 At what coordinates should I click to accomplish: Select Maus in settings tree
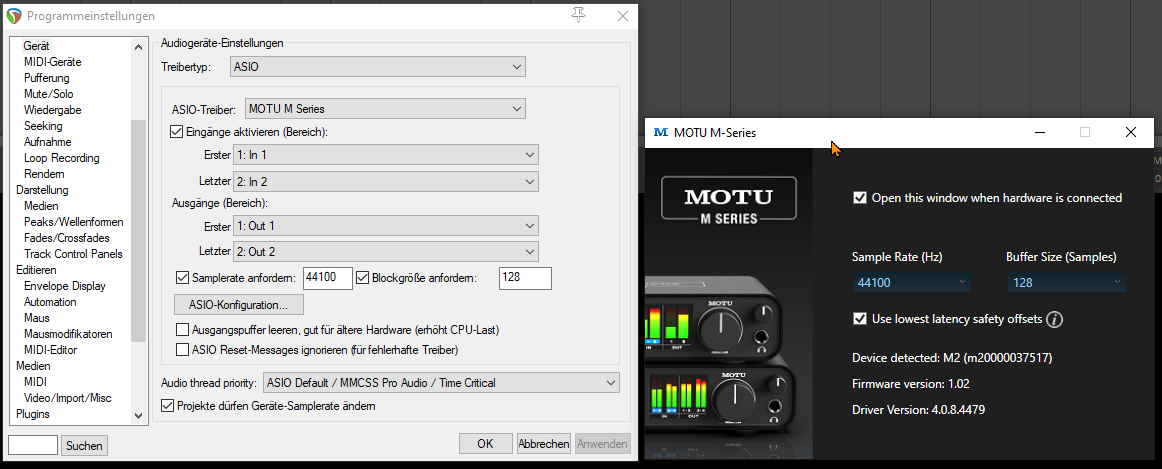(x=36, y=318)
